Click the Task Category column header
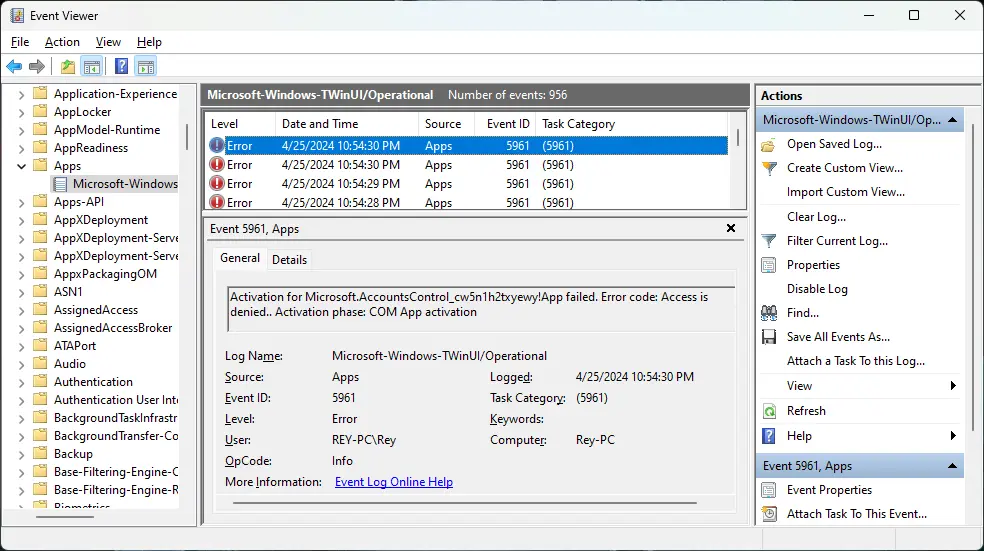The width and height of the screenshot is (984, 551). [632, 124]
